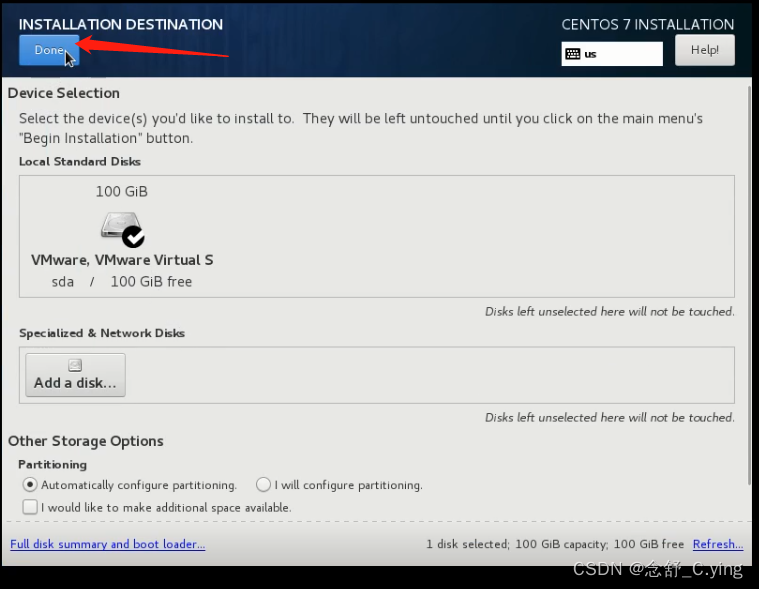
Task: Enable make additional space available checkbox
Action: [x=30, y=507]
